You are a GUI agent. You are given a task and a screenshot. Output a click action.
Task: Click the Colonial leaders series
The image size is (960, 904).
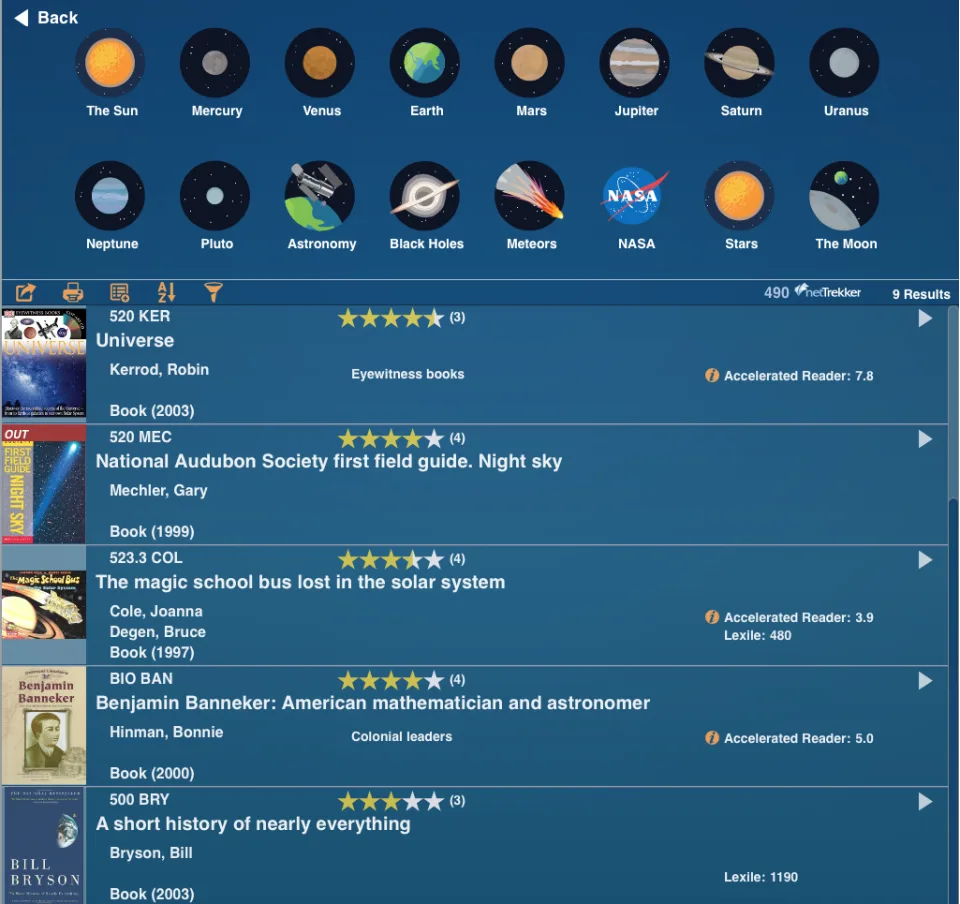coord(402,736)
